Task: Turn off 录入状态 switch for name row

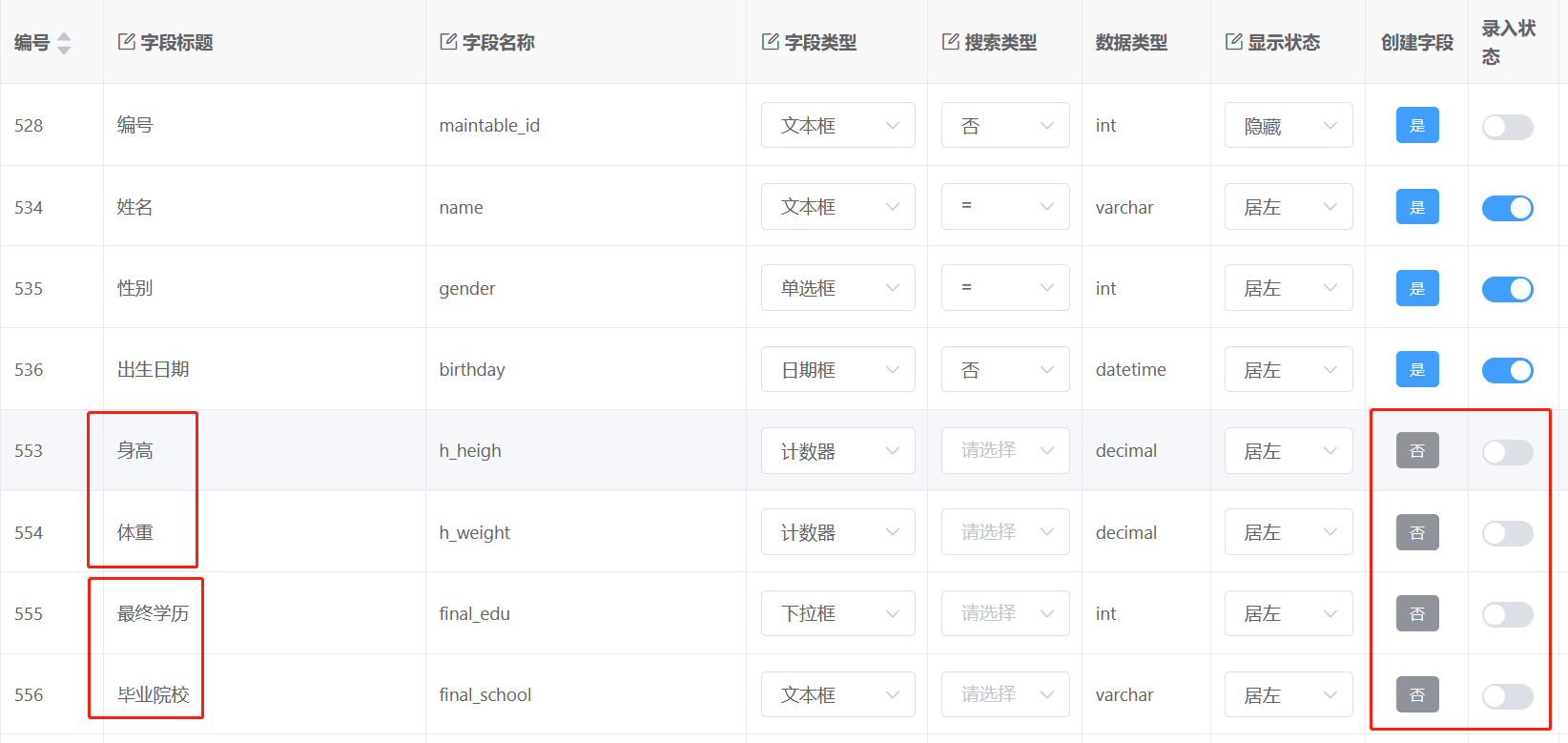Action: [1507, 208]
